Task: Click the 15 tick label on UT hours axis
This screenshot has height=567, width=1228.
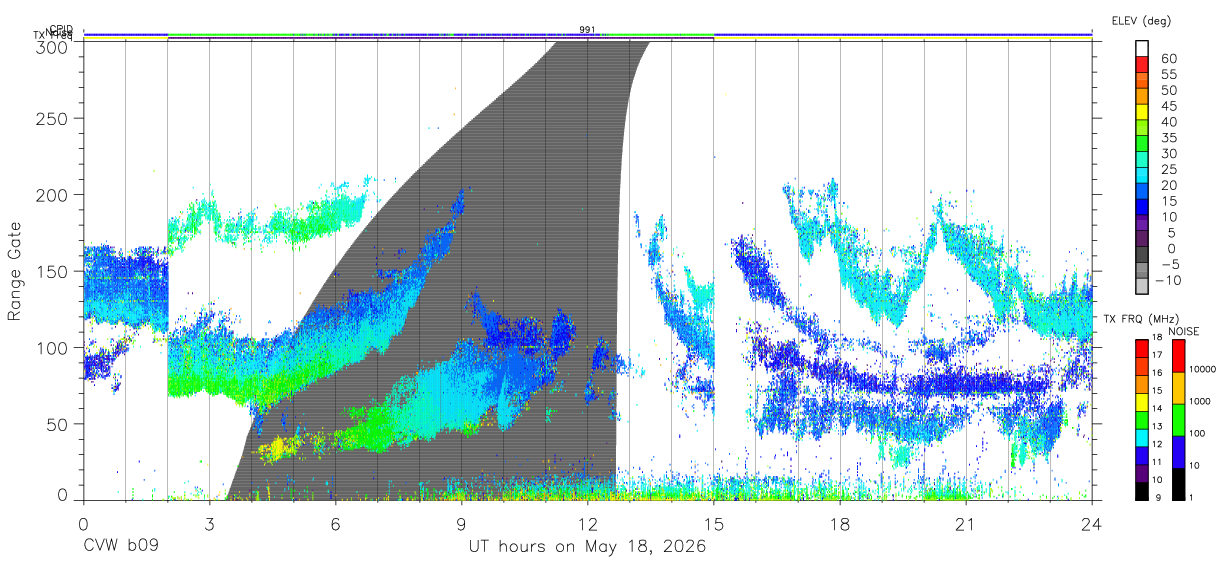Action: pyautogui.click(x=713, y=523)
